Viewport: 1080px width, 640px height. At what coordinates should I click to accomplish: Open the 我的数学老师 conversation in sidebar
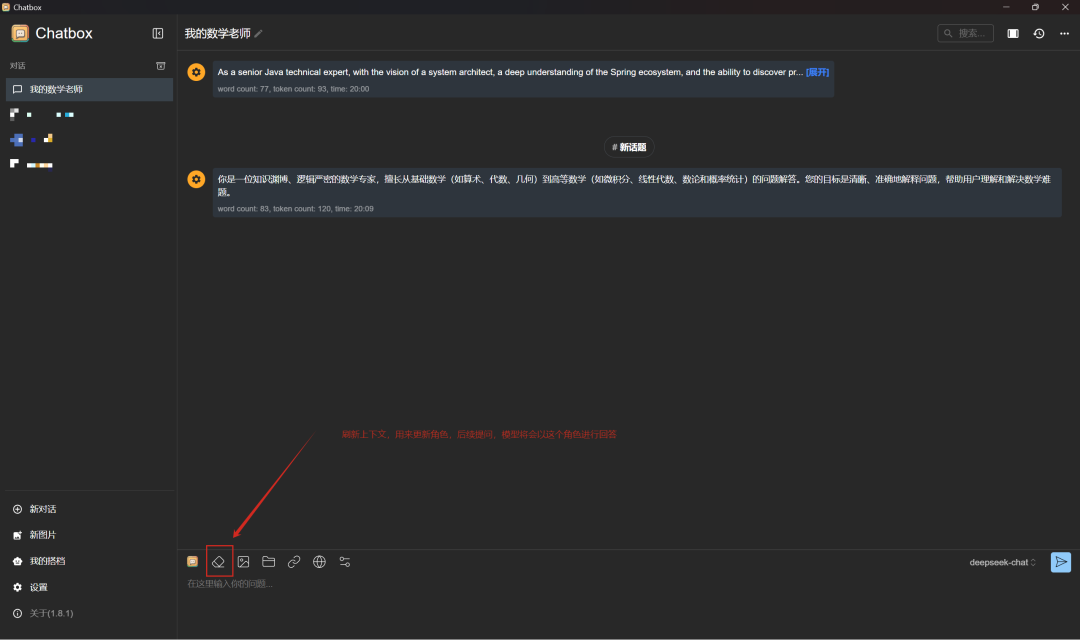[x=90, y=90]
